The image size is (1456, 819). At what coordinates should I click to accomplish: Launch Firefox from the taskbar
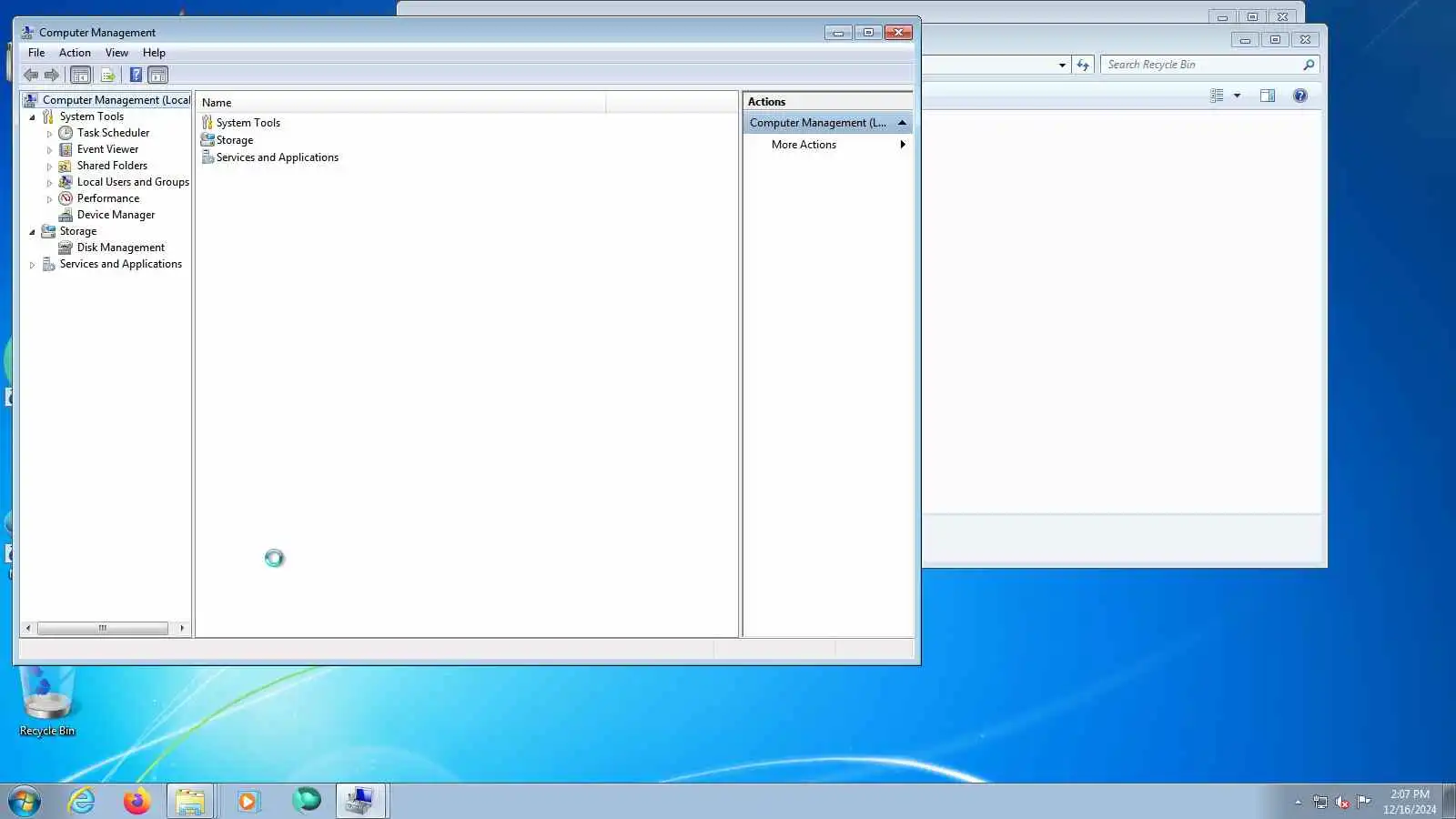[136, 801]
